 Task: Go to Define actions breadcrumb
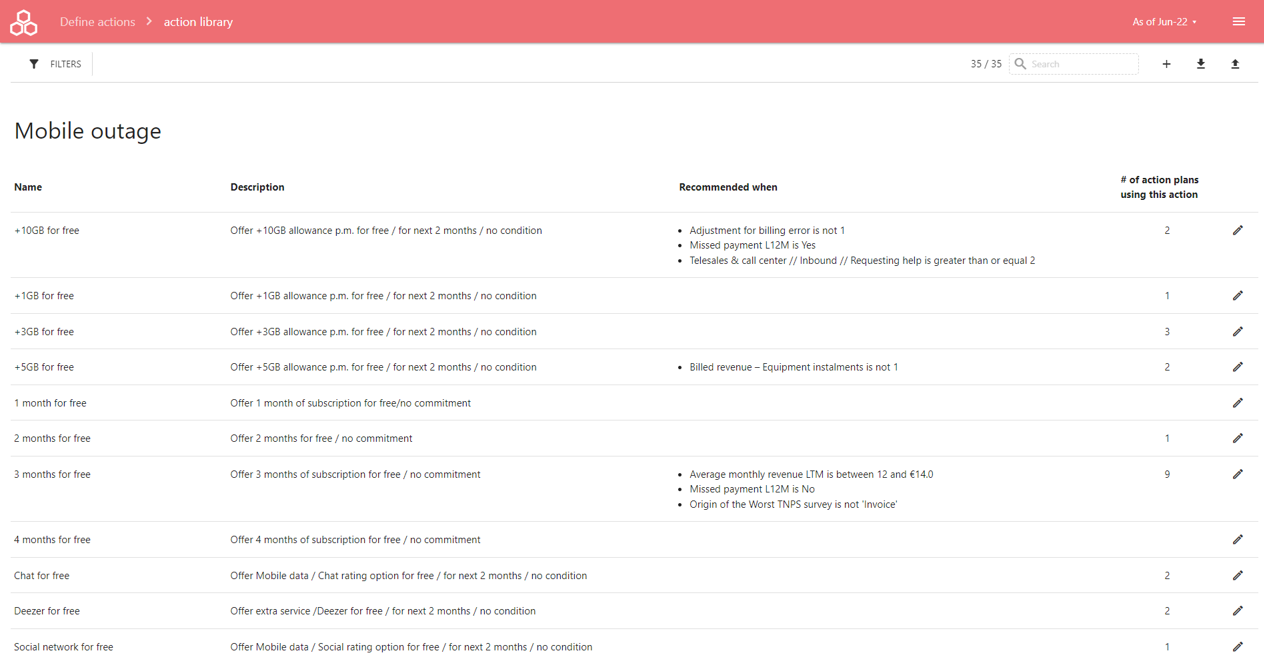click(97, 22)
